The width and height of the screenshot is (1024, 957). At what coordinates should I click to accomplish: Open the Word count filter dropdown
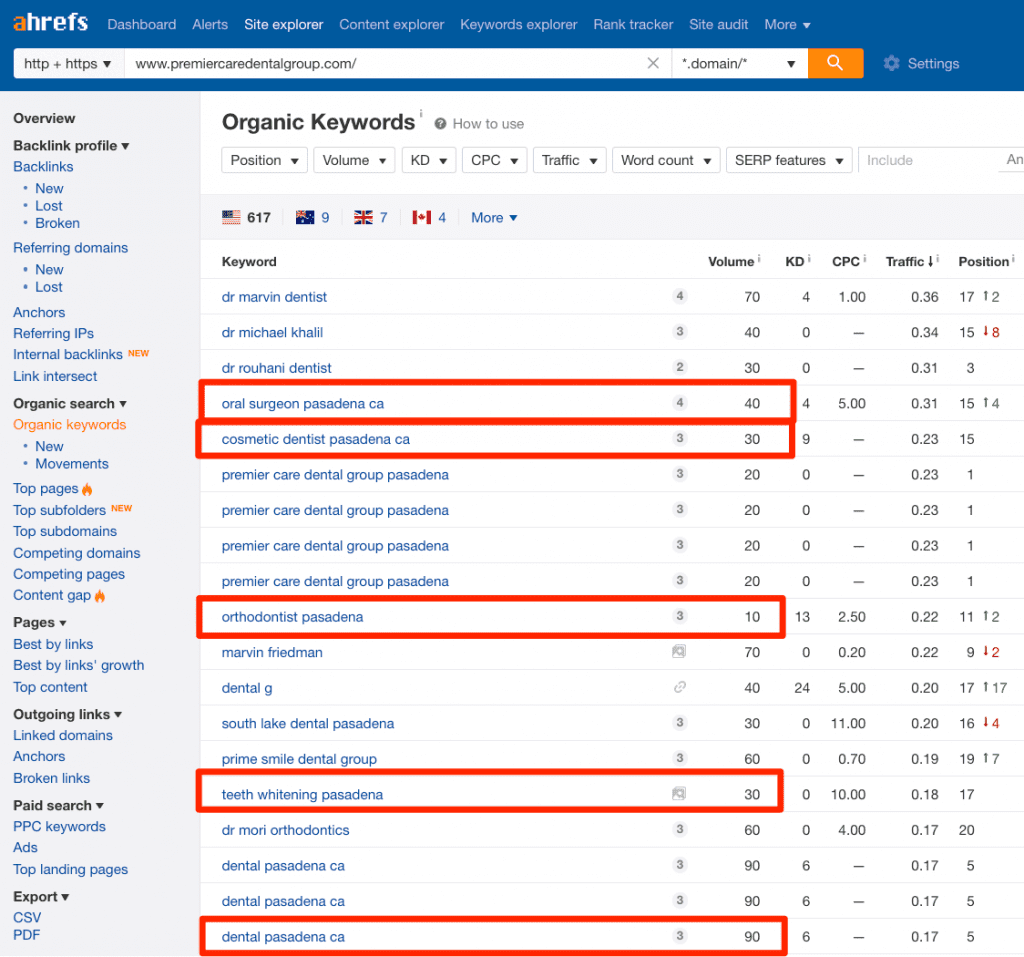pyautogui.click(x=666, y=160)
